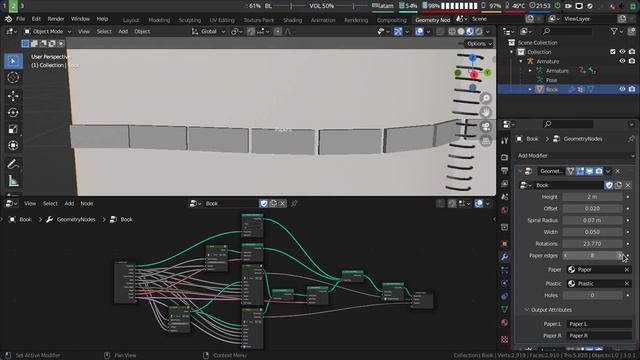Open the Particles properties tab
Viewport: 640px width, 360px height.
click(x=504, y=270)
